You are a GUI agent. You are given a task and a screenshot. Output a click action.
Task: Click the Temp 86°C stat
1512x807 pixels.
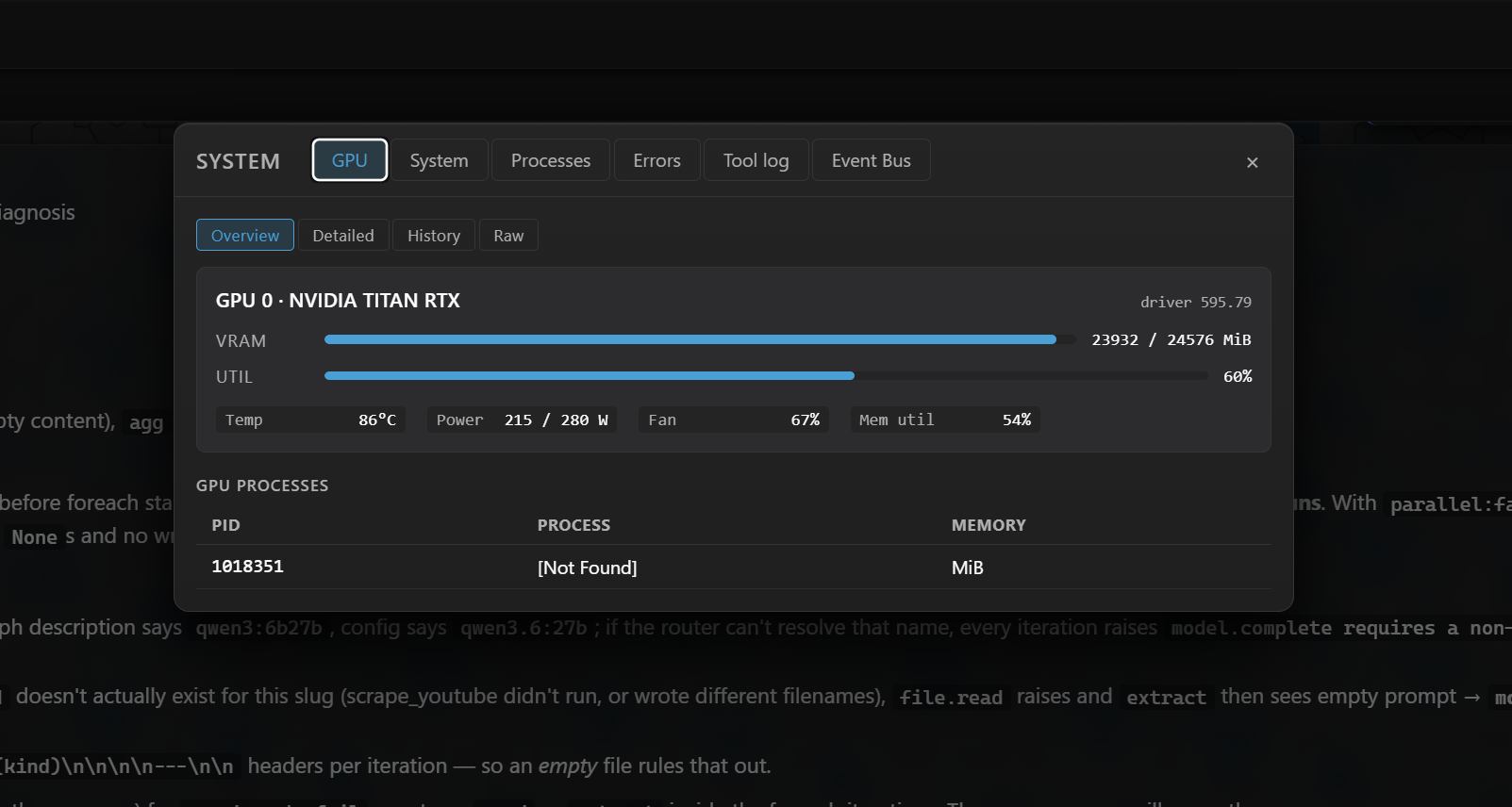coord(311,420)
